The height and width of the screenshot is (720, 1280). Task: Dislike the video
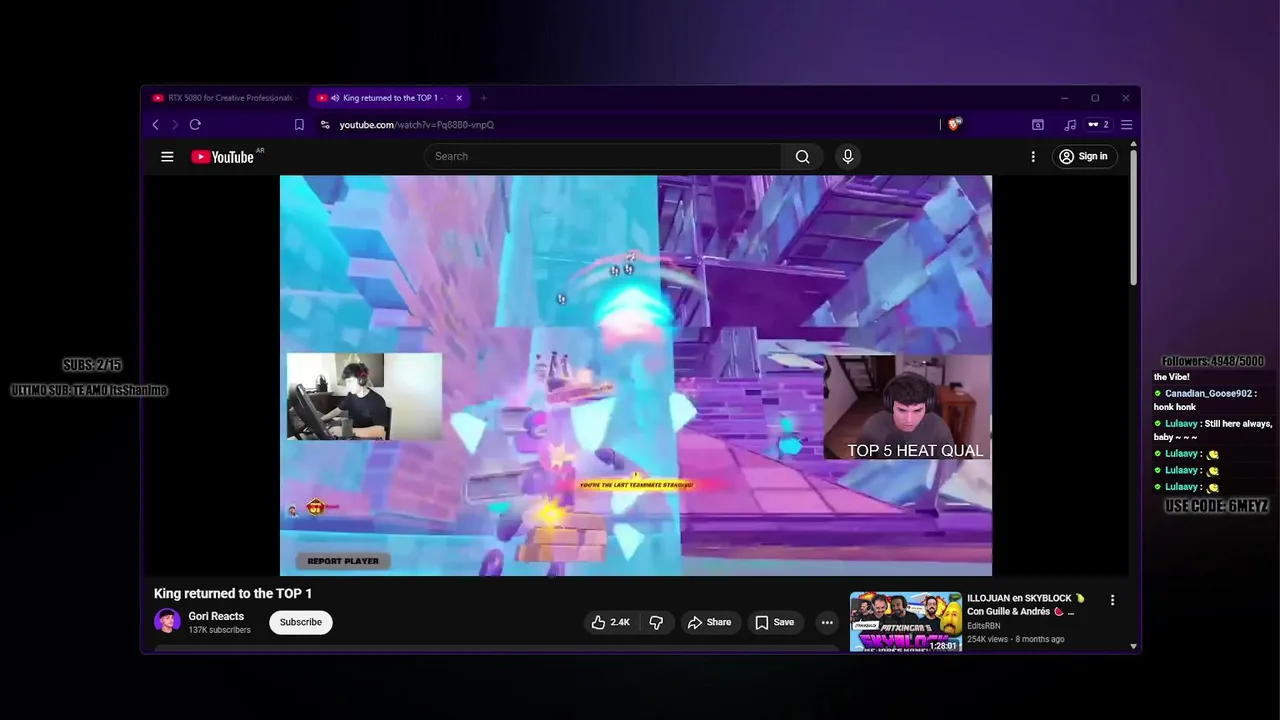coord(656,622)
